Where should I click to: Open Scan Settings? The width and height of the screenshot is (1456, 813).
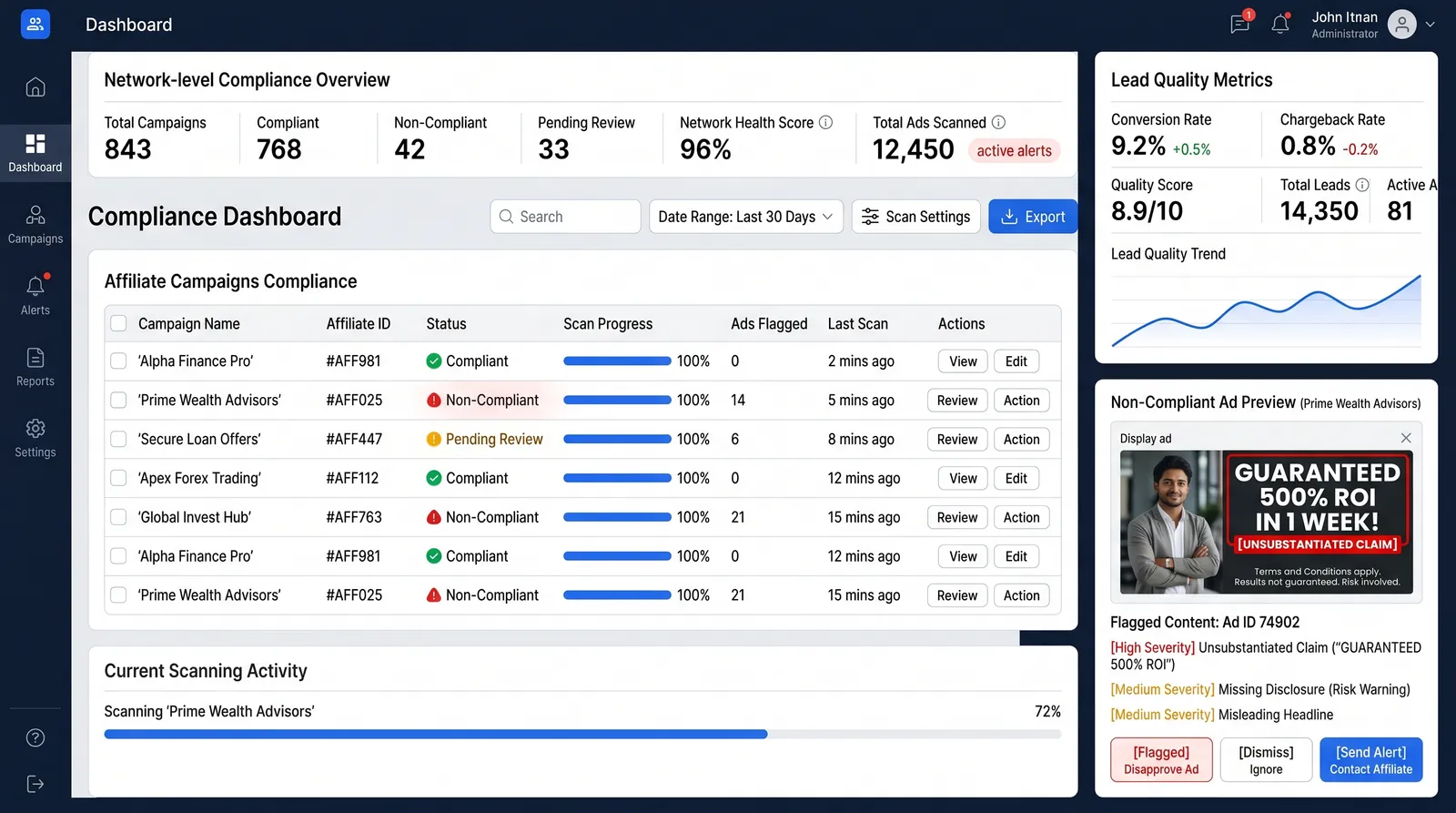[x=915, y=217]
